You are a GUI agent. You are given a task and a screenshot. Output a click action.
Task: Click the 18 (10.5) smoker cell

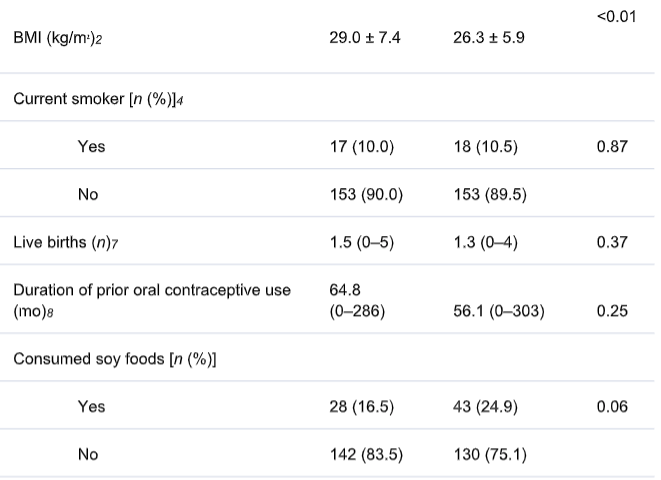485,147
